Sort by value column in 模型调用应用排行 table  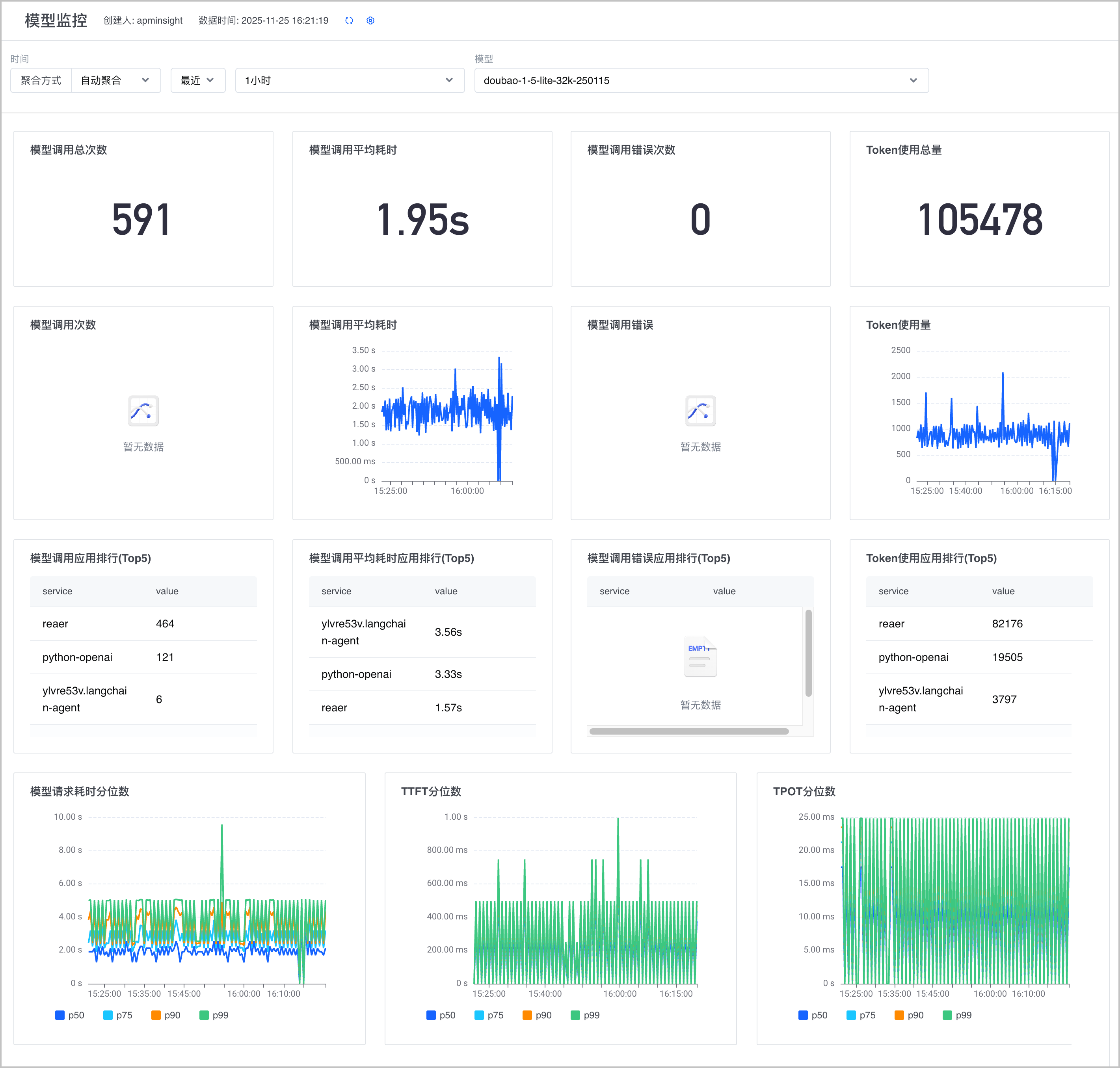(x=167, y=591)
